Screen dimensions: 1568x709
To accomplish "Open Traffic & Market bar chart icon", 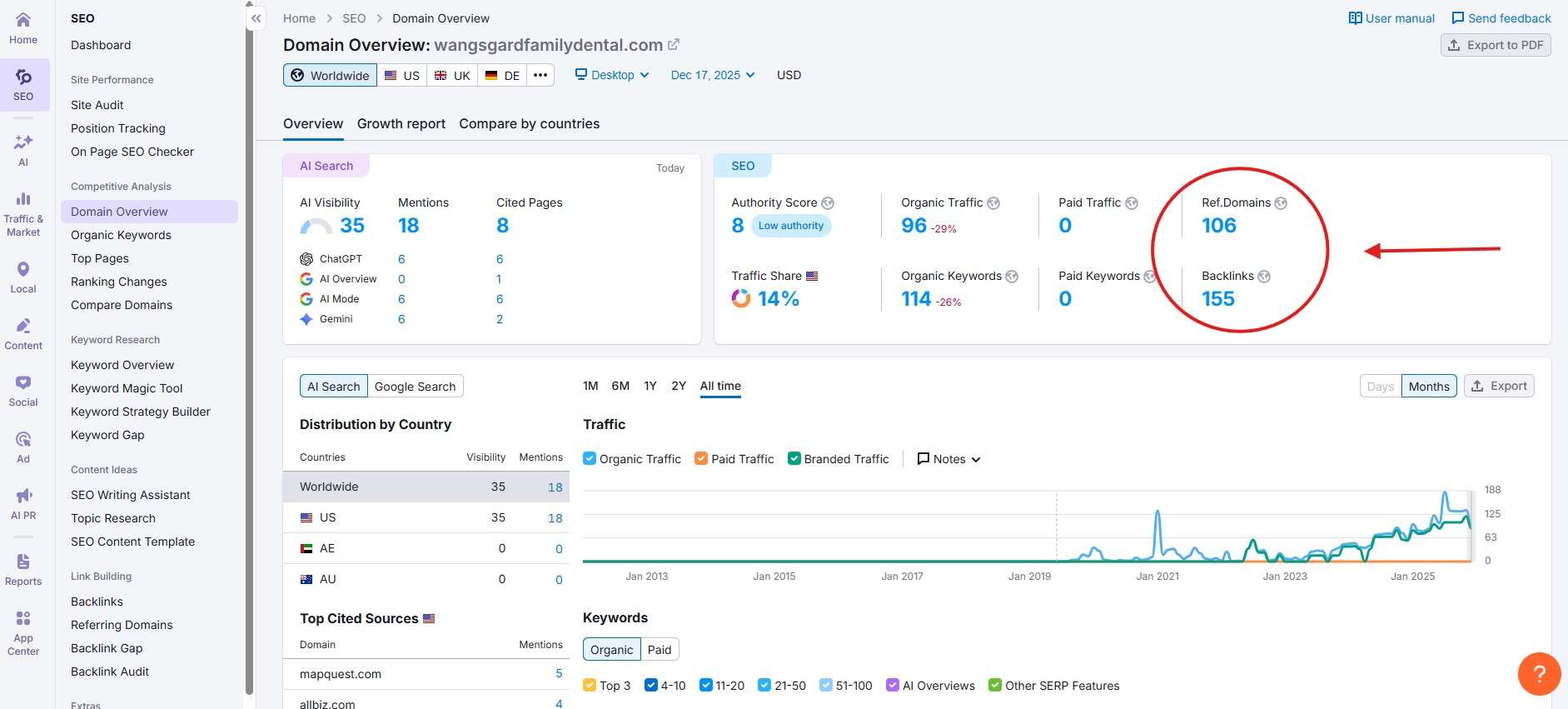I will (23, 198).
